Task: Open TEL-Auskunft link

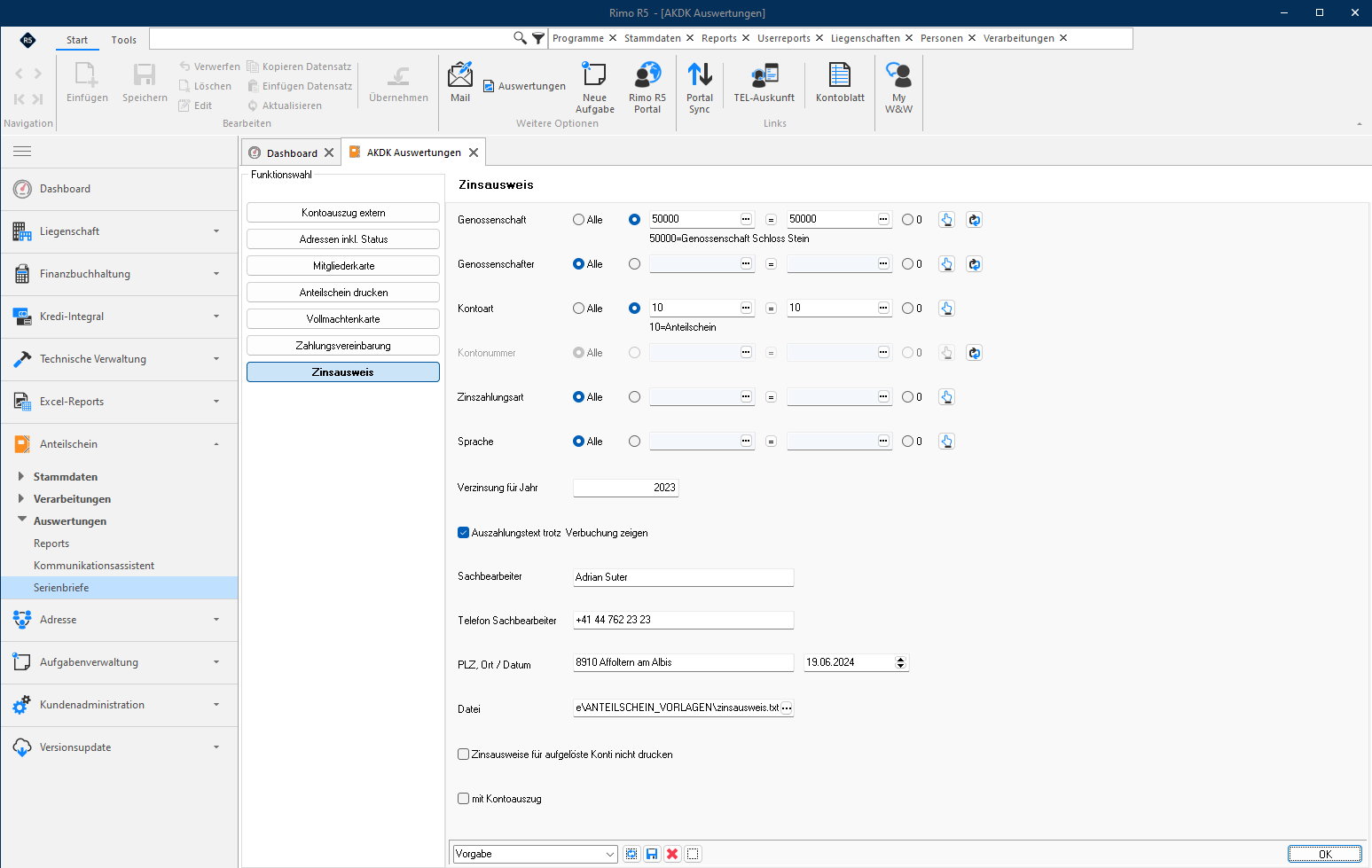Action: (x=764, y=82)
